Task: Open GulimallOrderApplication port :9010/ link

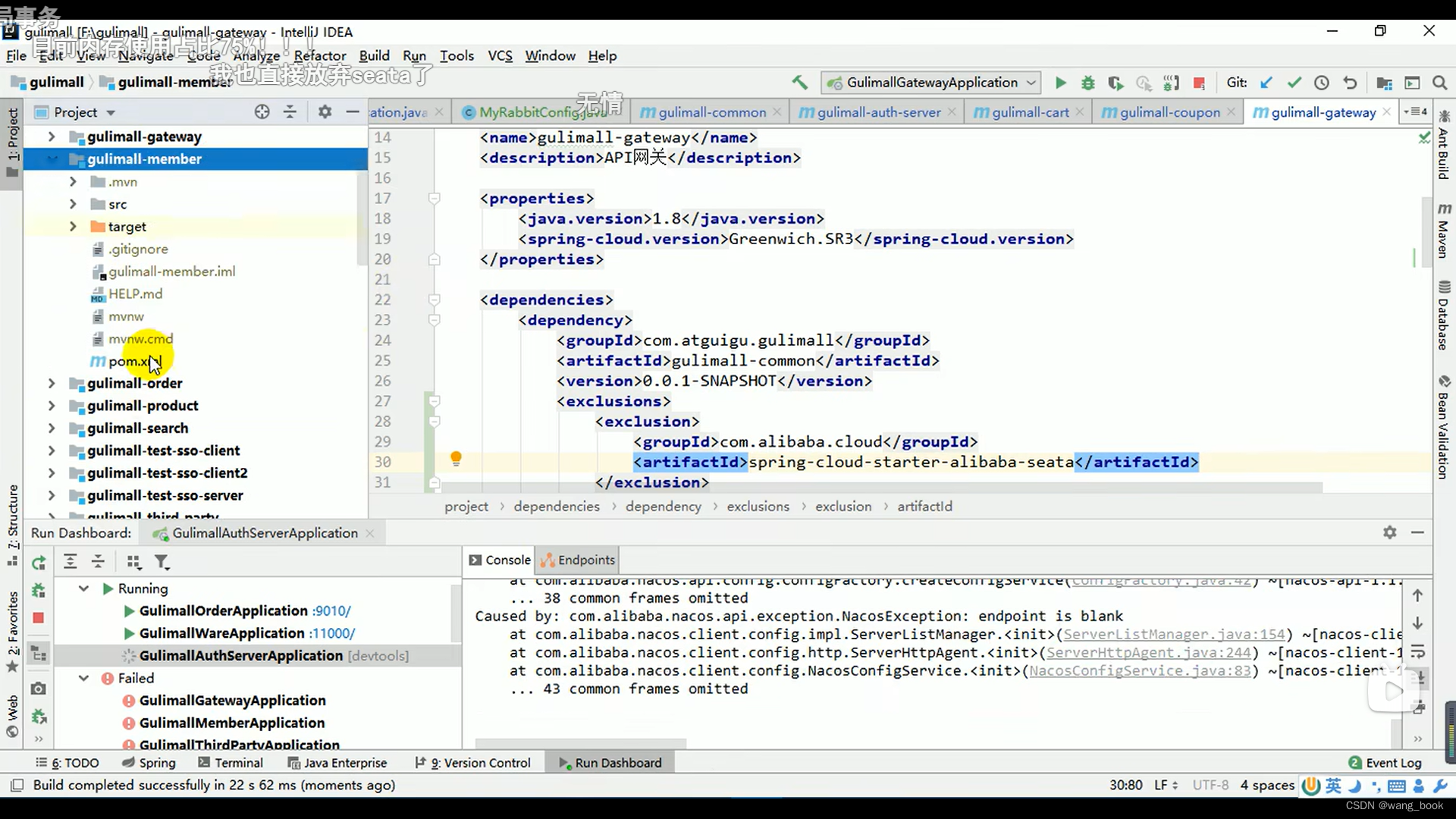Action: click(331, 610)
